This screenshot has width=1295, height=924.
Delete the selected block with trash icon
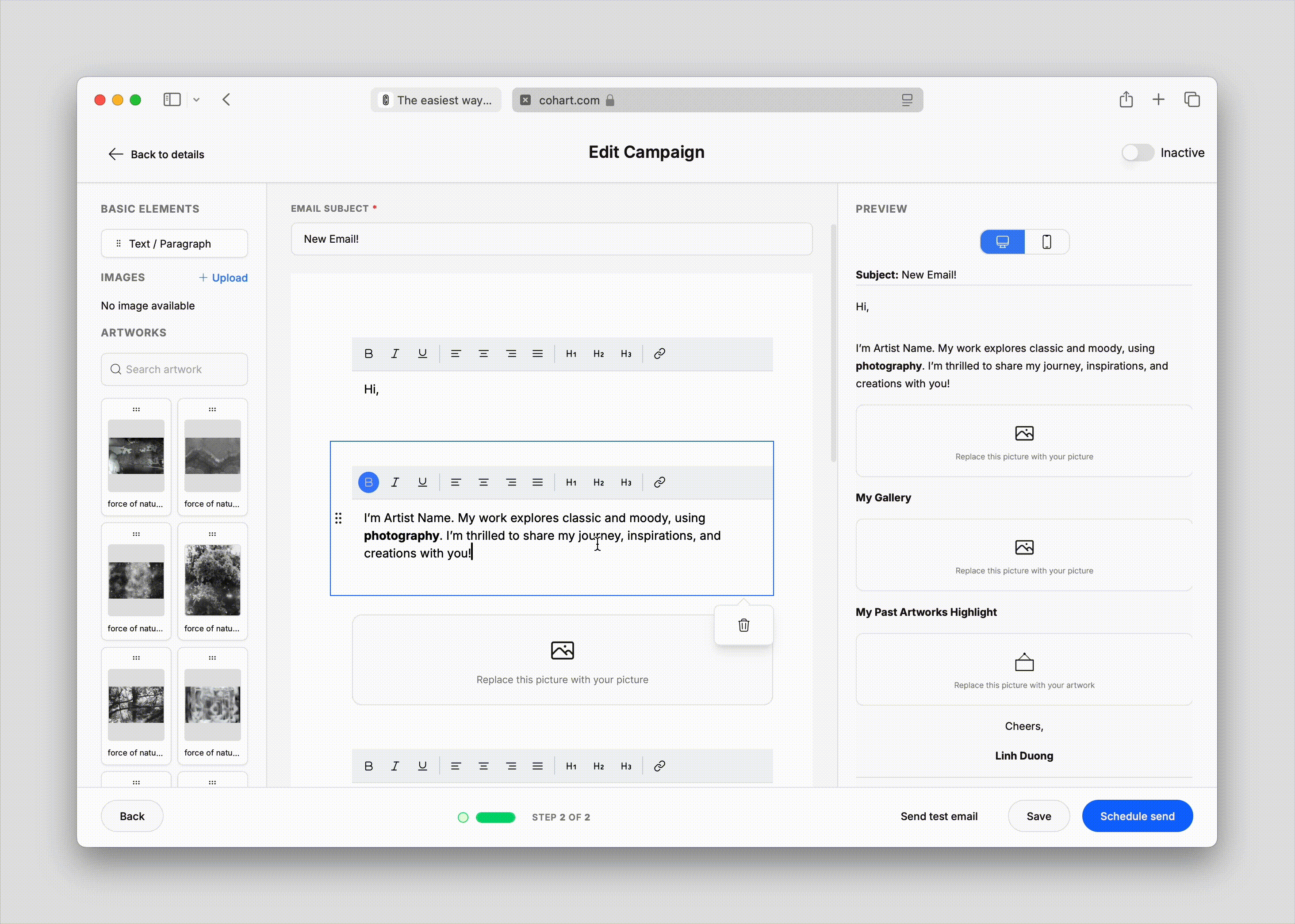tap(743, 625)
